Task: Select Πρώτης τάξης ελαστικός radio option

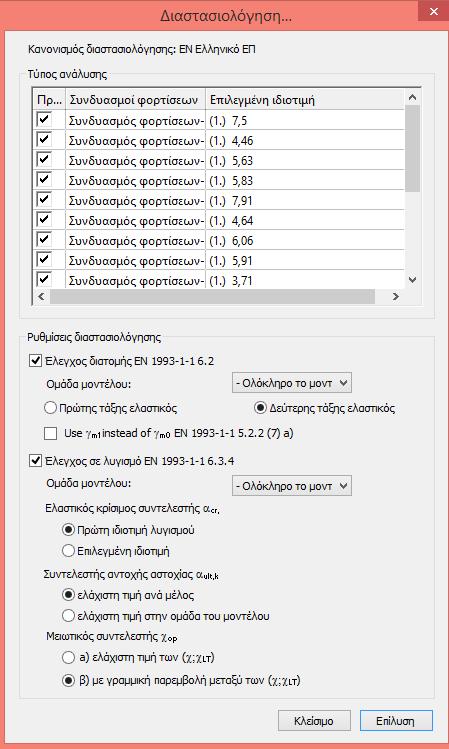Action: coord(50,408)
